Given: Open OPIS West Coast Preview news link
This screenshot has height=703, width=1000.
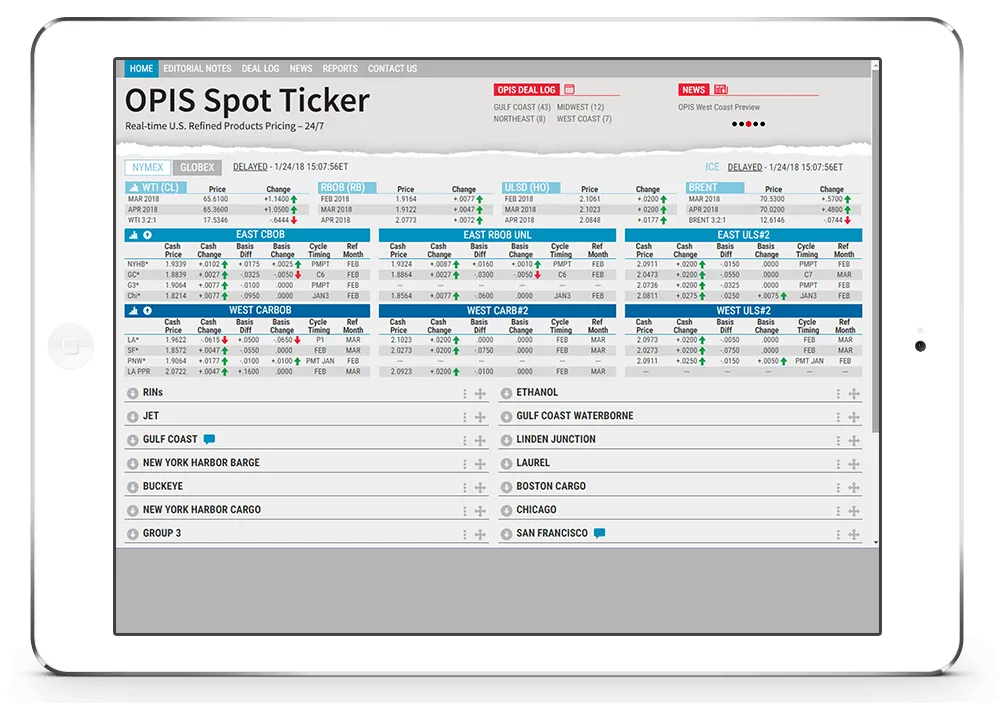Looking at the screenshot, I should click(719, 107).
